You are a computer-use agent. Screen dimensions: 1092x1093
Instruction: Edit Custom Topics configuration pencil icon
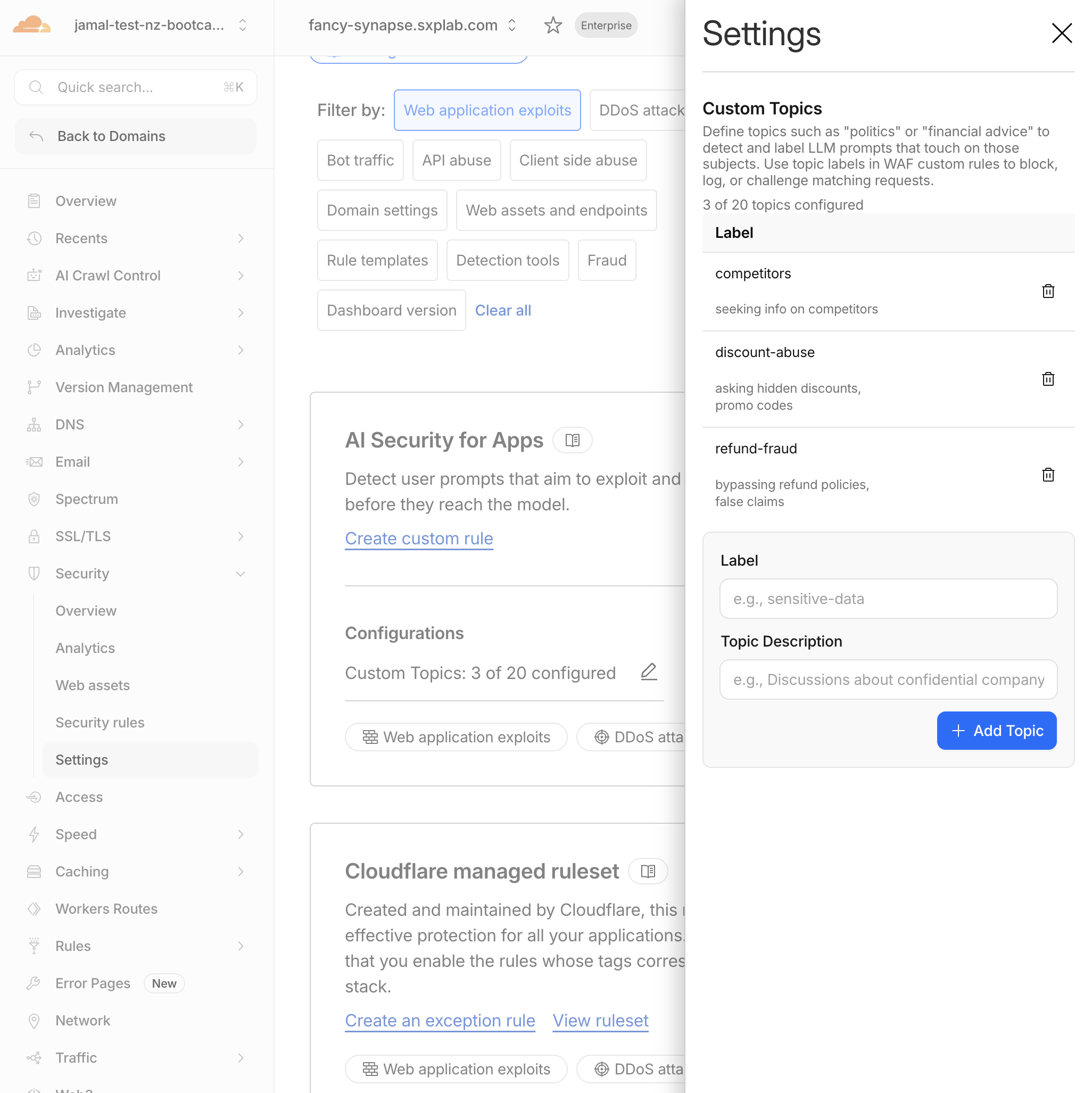[x=648, y=671]
